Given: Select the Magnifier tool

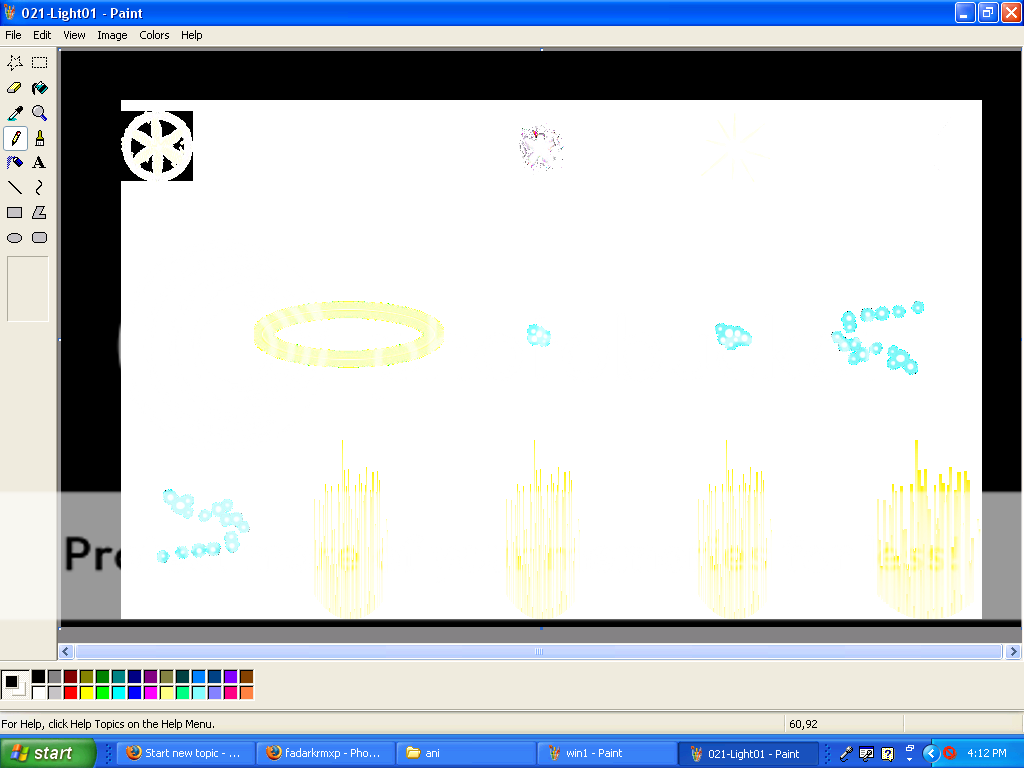Looking at the screenshot, I should tap(39, 113).
